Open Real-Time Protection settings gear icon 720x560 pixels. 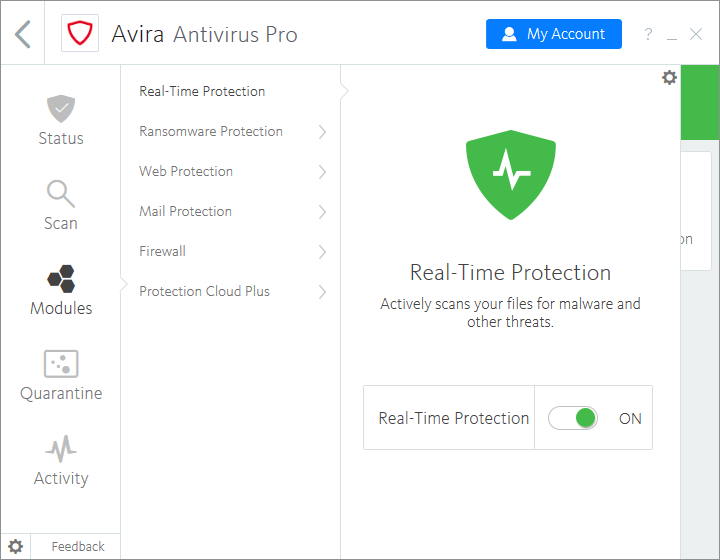click(669, 77)
